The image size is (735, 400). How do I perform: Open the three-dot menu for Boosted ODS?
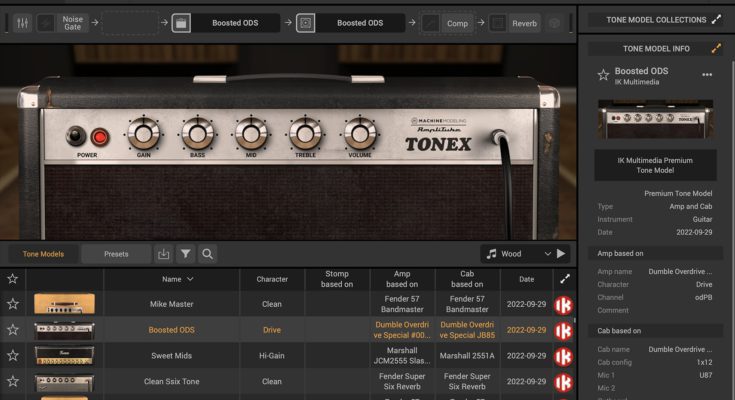[707, 75]
